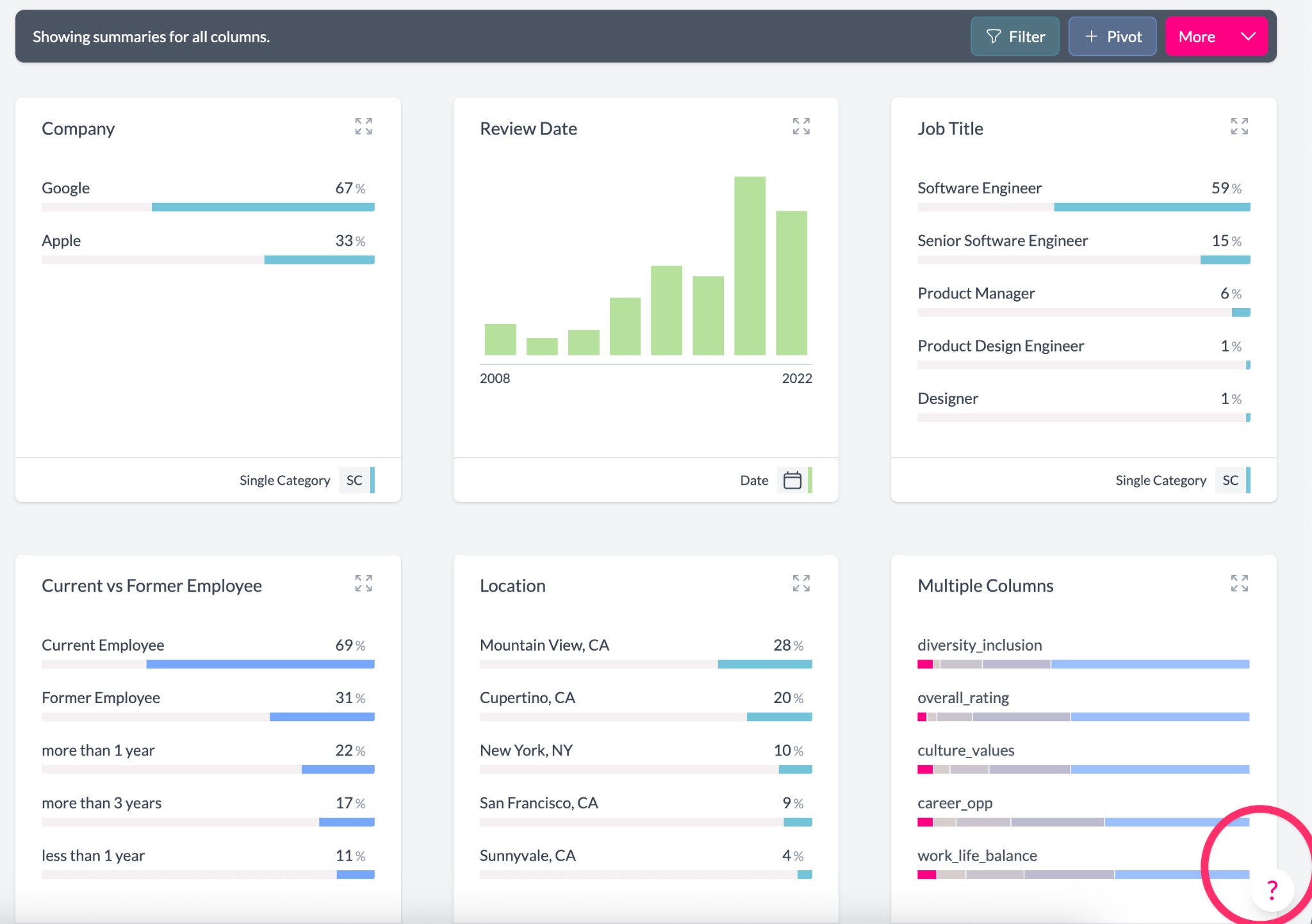The image size is (1312, 924).
Task: Select the Current Employee row
Action: coord(103,645)
